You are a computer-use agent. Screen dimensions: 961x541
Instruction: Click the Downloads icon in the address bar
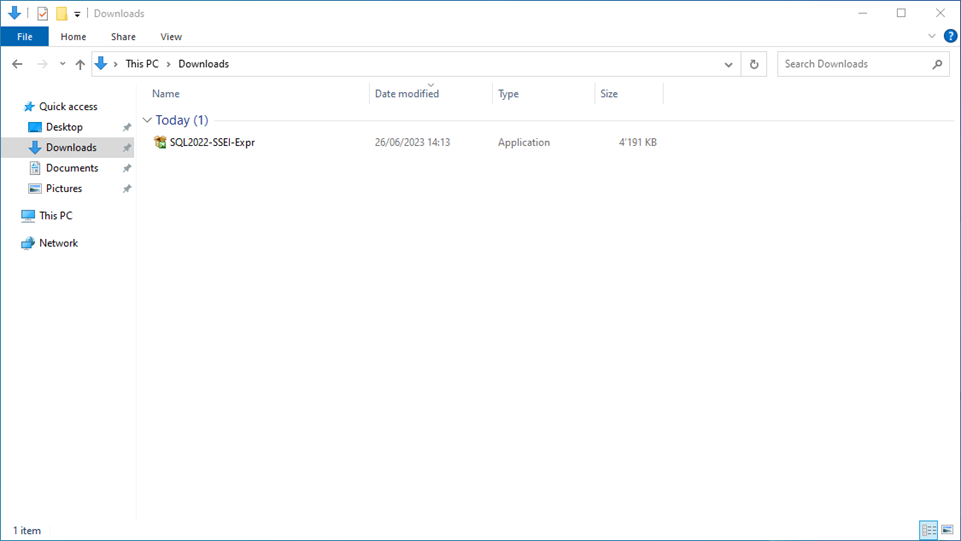coord(101,64)
